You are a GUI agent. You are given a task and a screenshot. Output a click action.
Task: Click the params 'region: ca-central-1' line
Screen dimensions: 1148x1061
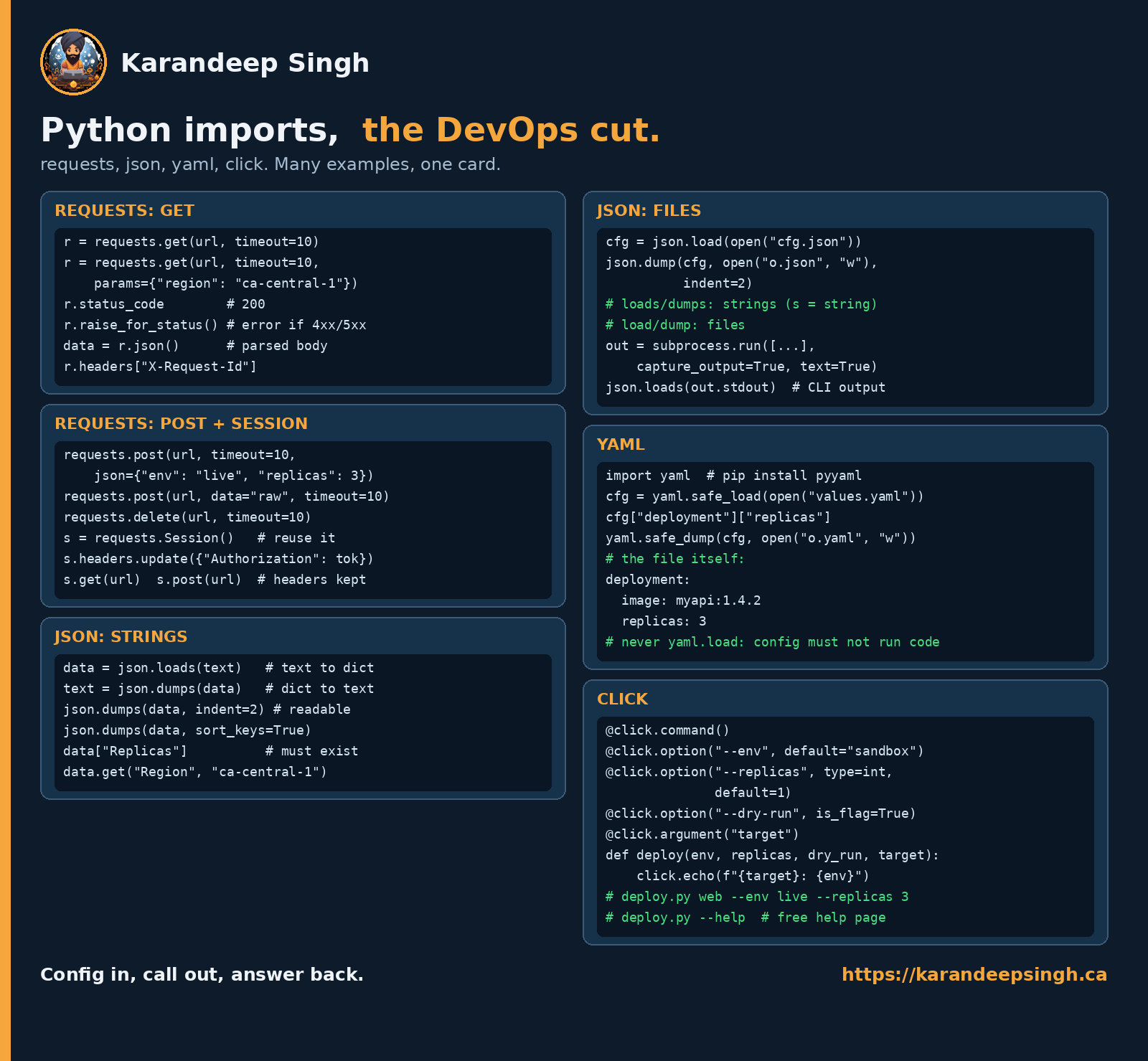pyautogui.click(x=226, y=283)
